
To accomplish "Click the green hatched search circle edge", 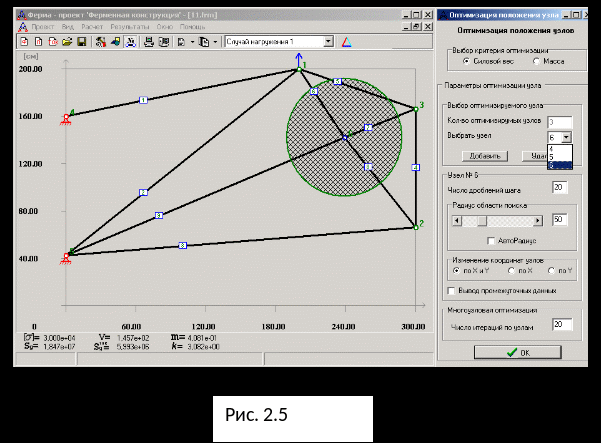I will tap(287, 137).
